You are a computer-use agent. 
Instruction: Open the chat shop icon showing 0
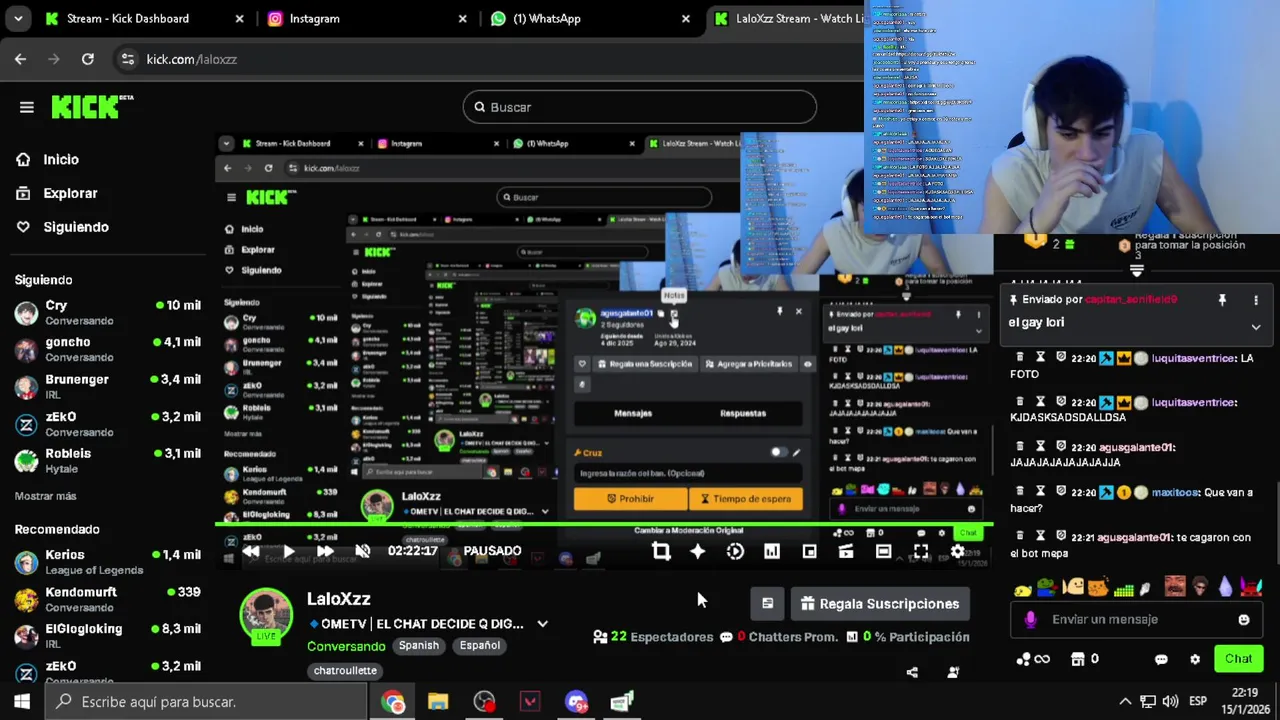[x=1085, y=659]
